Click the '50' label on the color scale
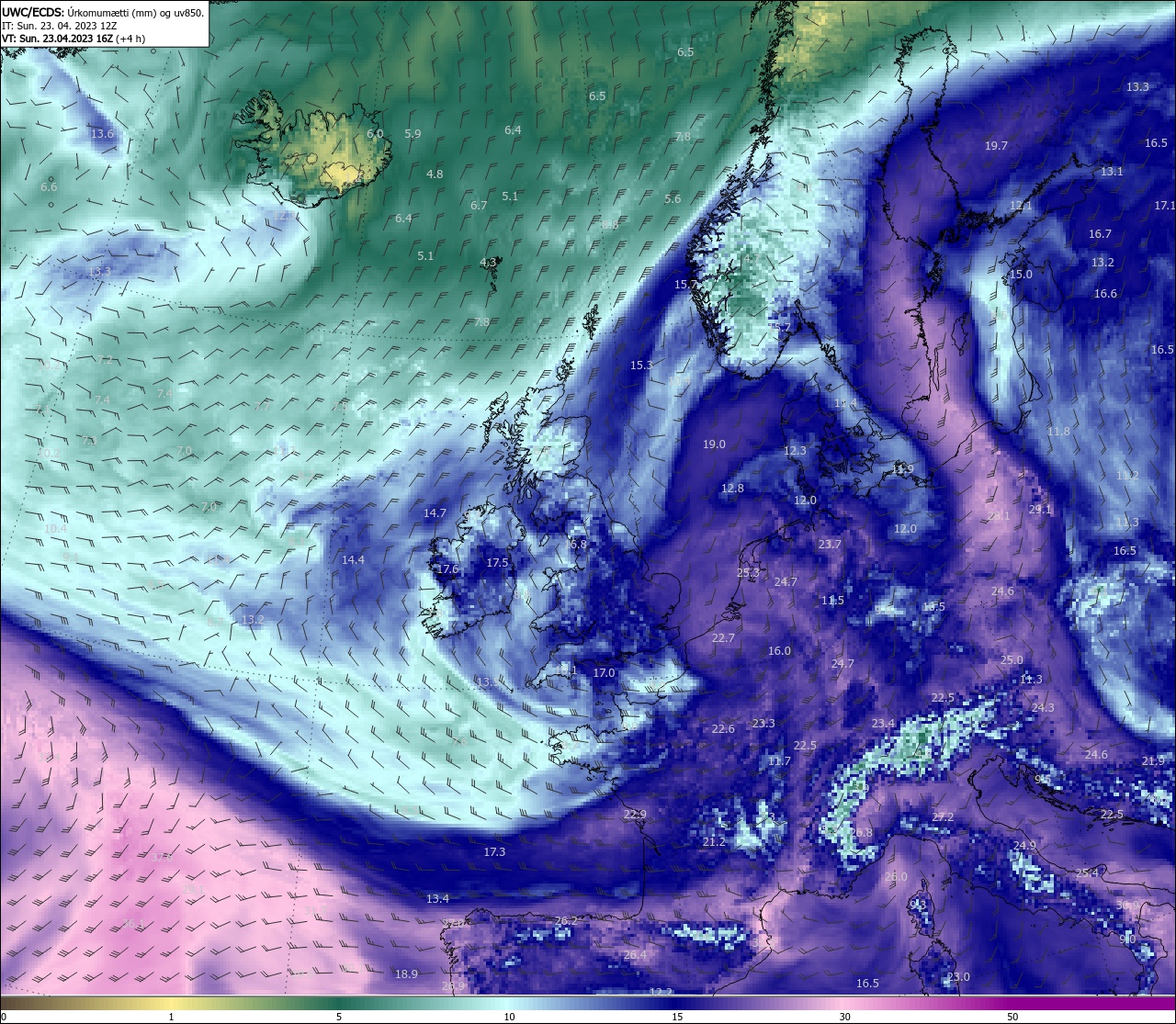 pyautogui.click(x=1012, y=1017)
